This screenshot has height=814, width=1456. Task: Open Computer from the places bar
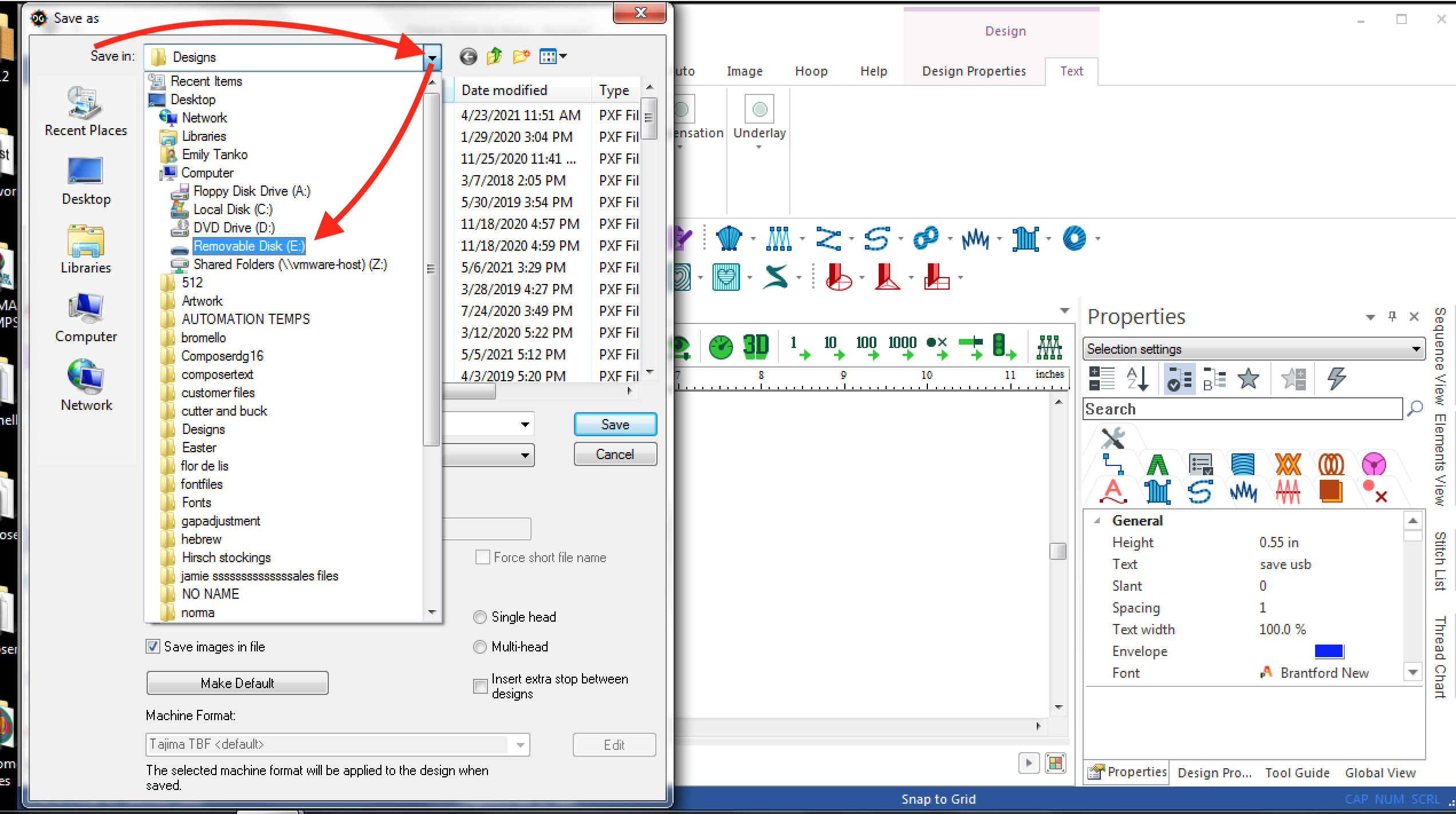(85, 318)
